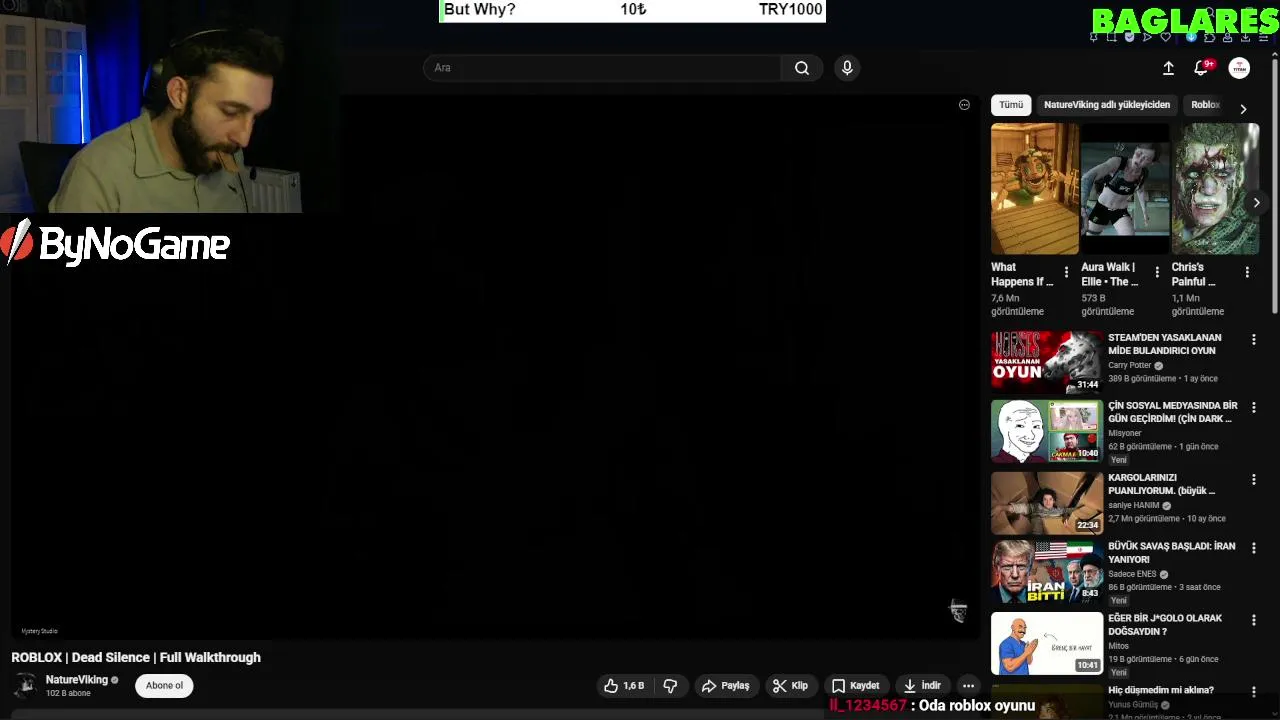
Task: Download video with İndir button
Action: pos(921,686)
